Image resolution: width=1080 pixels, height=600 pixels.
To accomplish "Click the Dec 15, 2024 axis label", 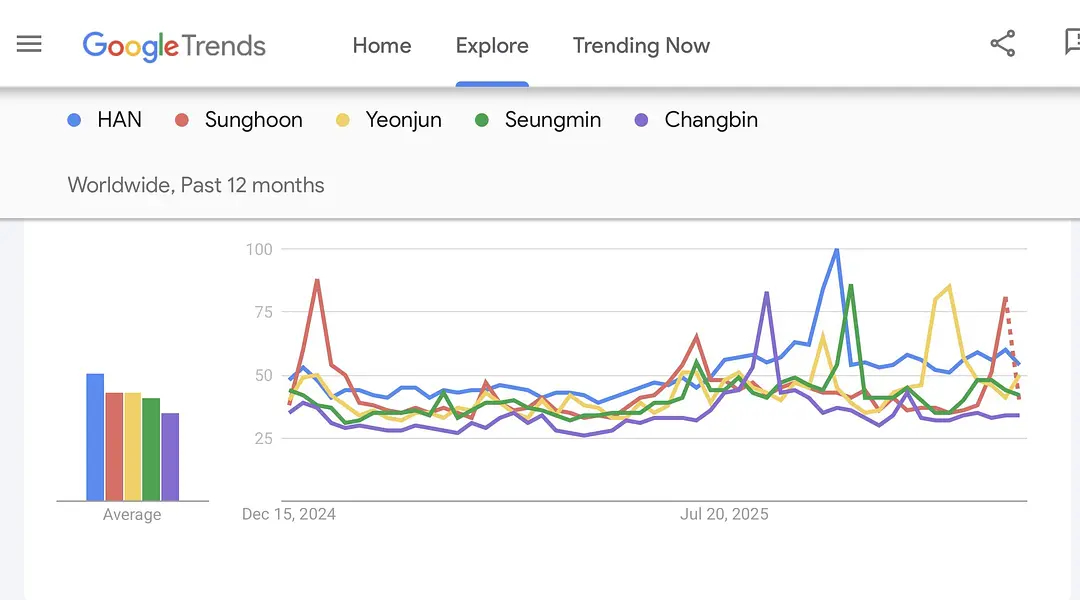I will pyautogui.click(x=289, y=514).
